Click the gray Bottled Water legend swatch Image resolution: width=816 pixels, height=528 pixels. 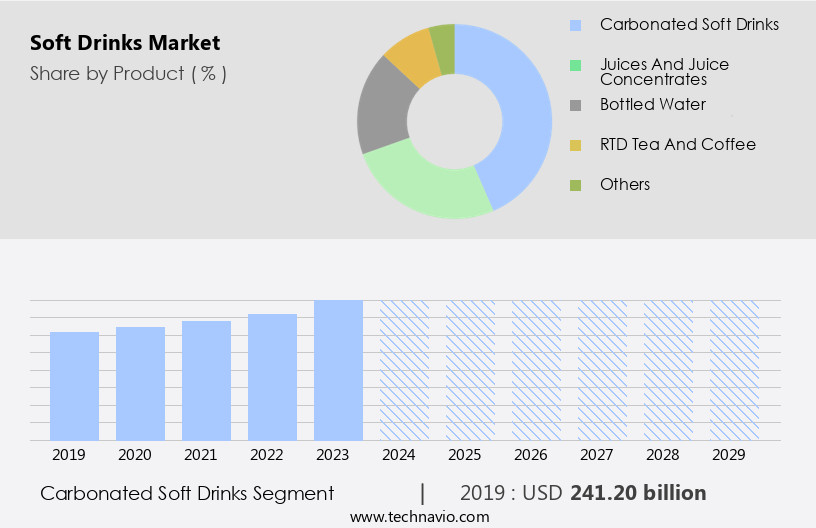click(x=575, y=105)
